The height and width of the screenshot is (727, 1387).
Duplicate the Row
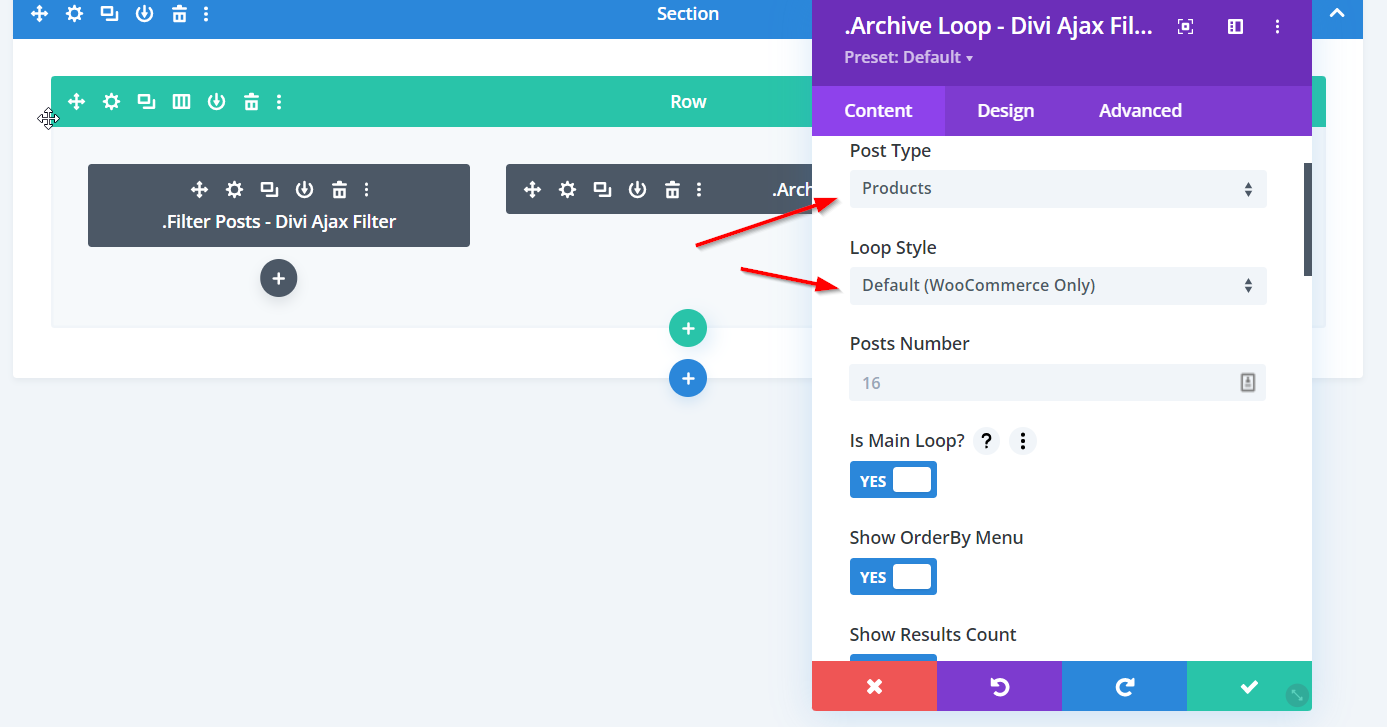coord(146,101)
